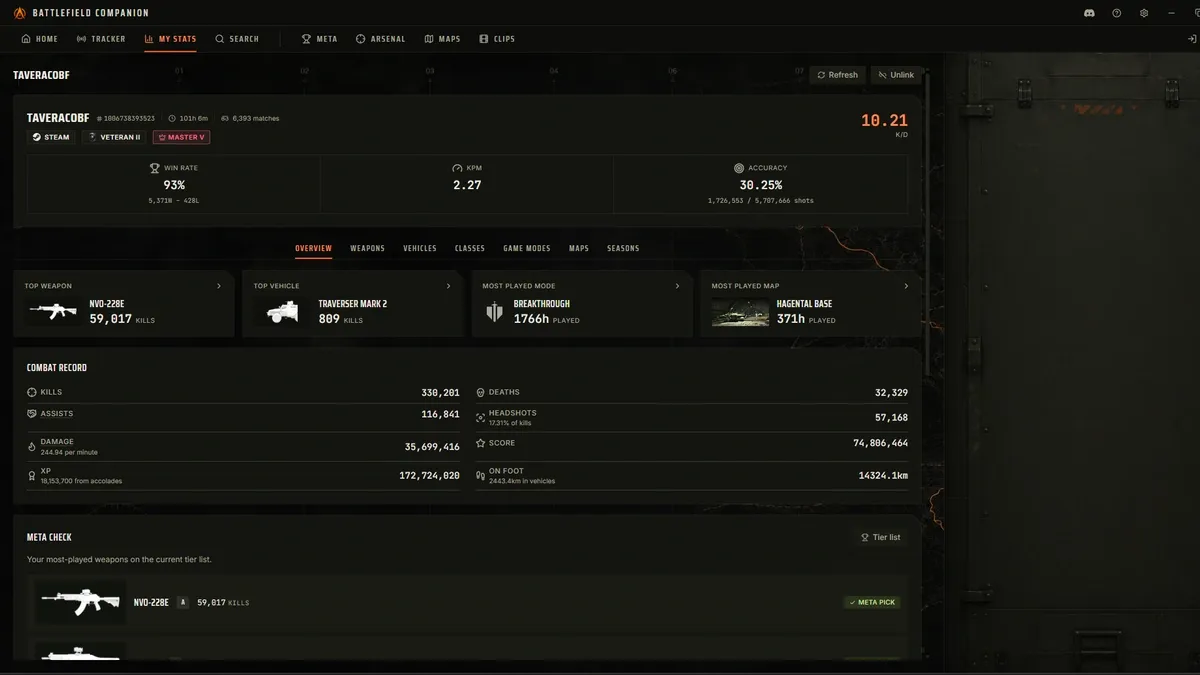The image size is (1200, 675).
Task: Click the sign-out arrow icon
Action: 1192,39
